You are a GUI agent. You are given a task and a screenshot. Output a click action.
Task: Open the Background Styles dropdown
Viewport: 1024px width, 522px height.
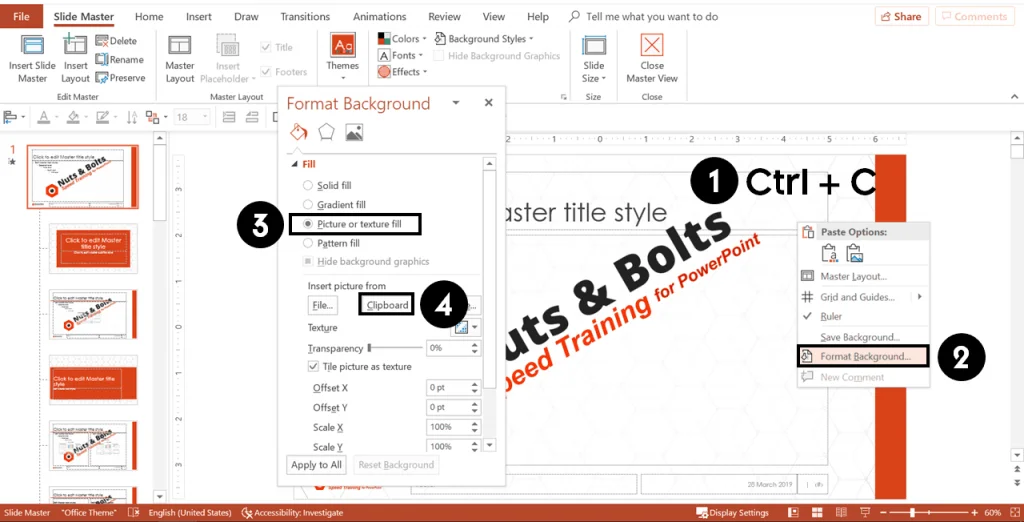click(484, 39)
